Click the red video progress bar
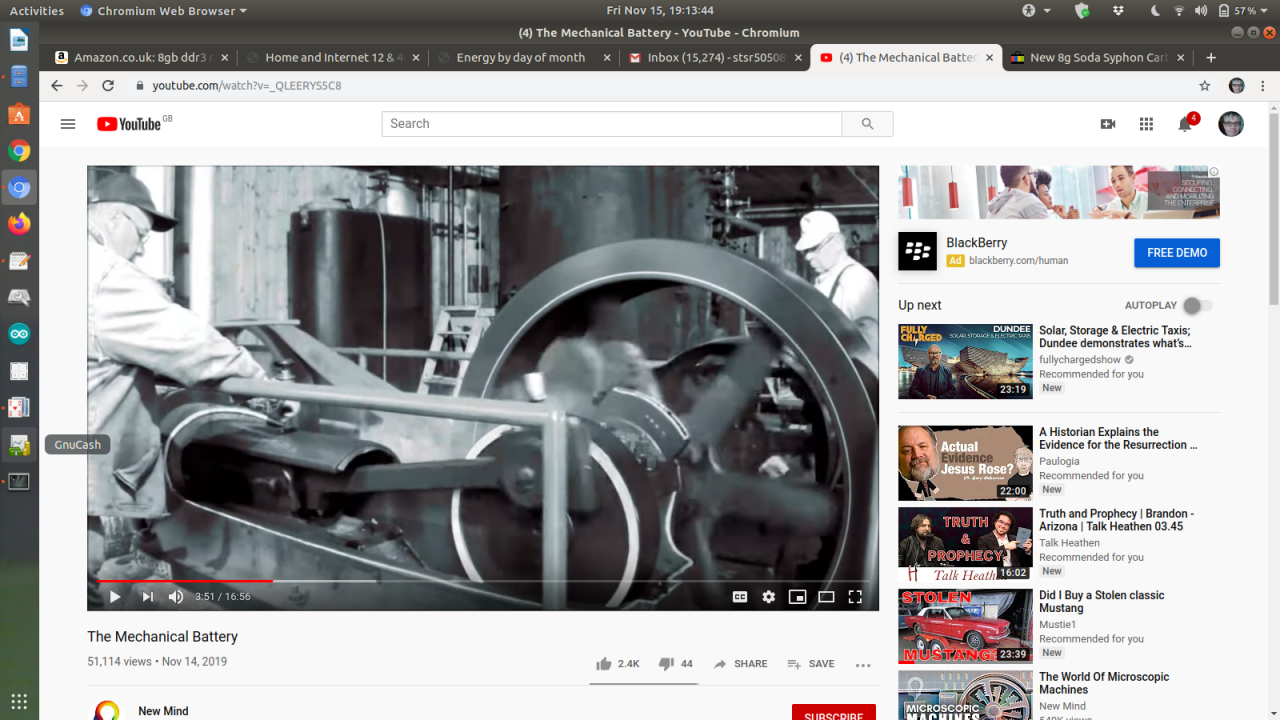 [185, 581]
